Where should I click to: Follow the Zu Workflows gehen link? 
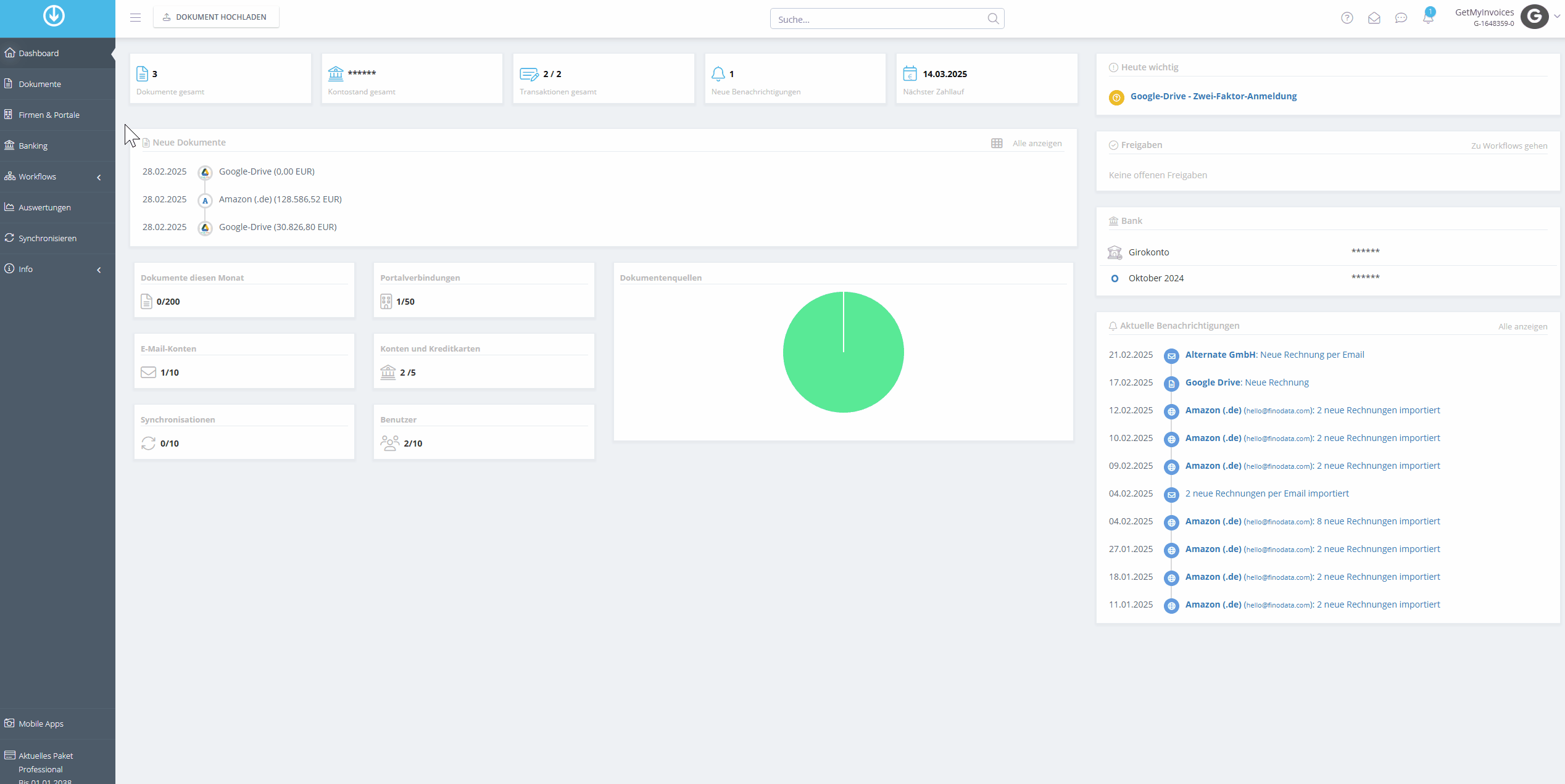[x=1509, y=146]
